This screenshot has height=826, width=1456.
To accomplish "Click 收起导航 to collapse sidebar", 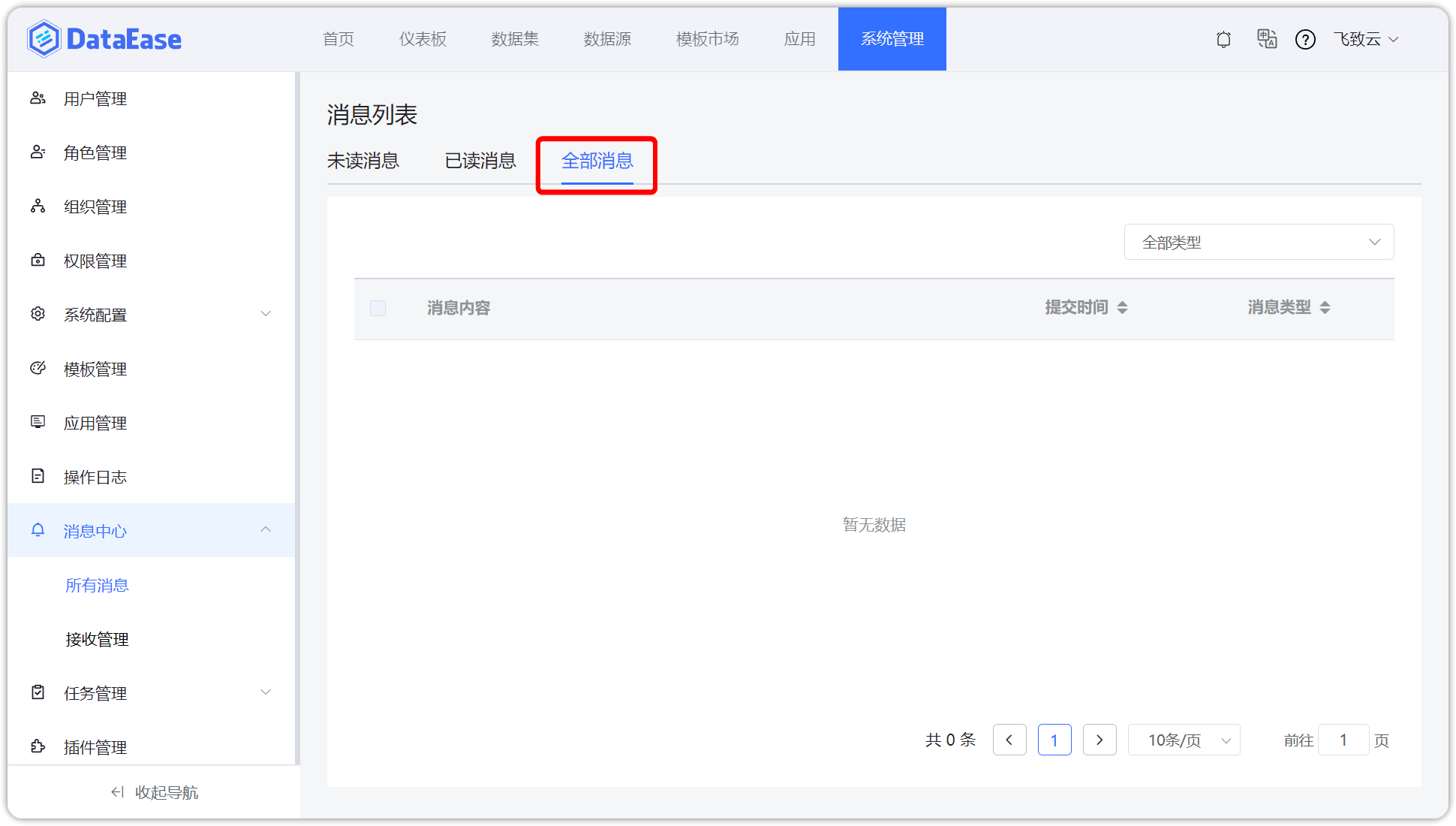I will [x=154, y=792].
